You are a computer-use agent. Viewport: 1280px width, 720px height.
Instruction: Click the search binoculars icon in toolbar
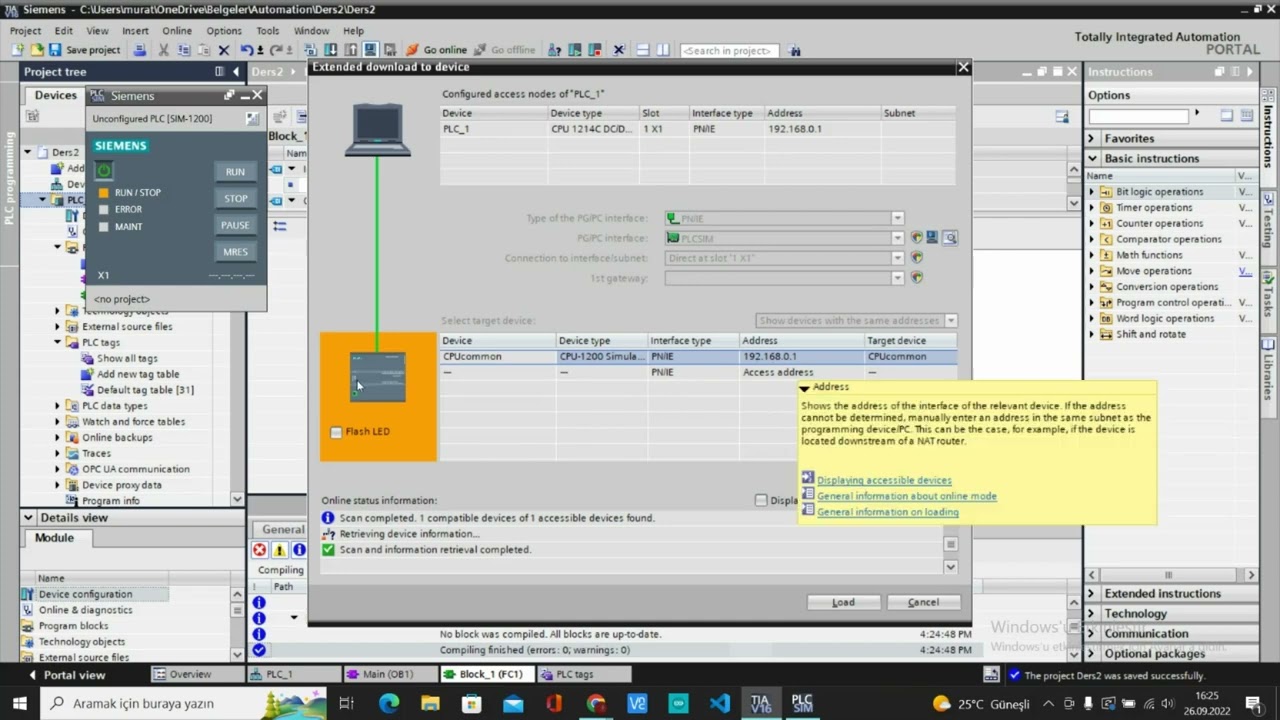click(x=795, y=50)
